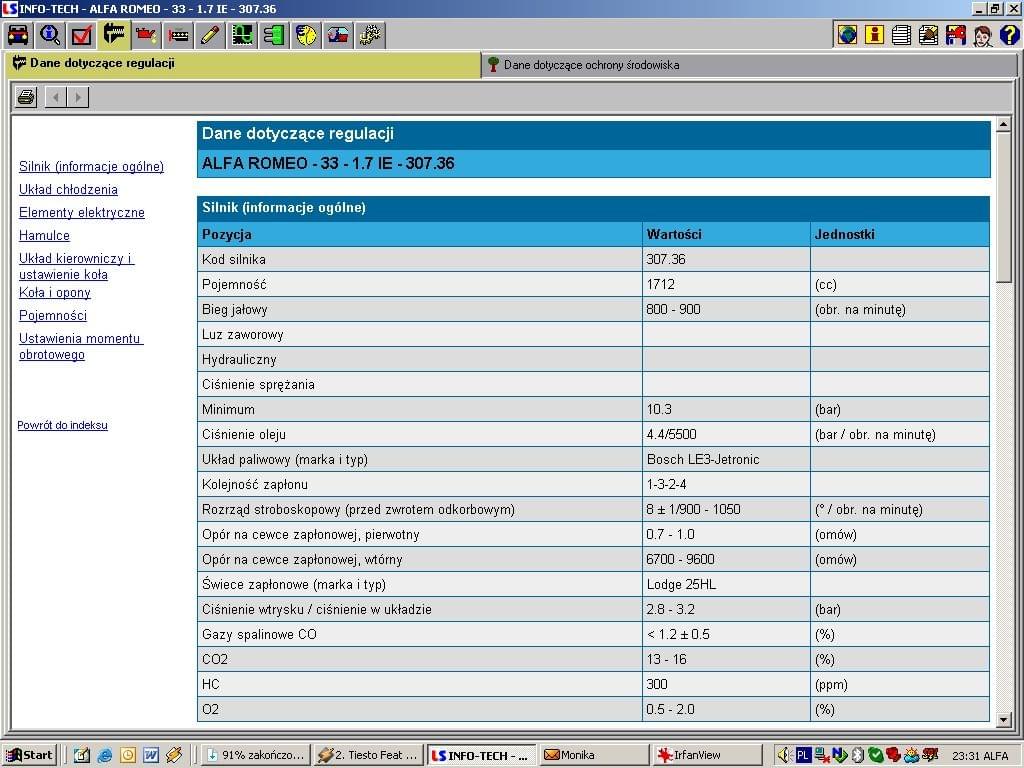The height and width of the screenshot is (768, 1024).
Task: Print the page with printer icon
Action: 26,97
